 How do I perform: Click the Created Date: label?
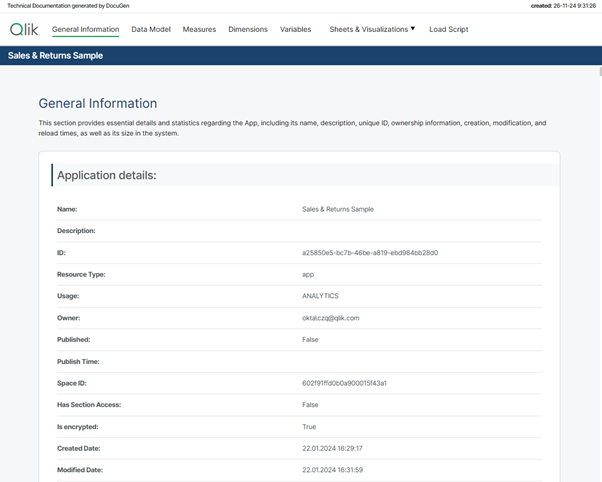pyautogui.click(x=78, y=448)
